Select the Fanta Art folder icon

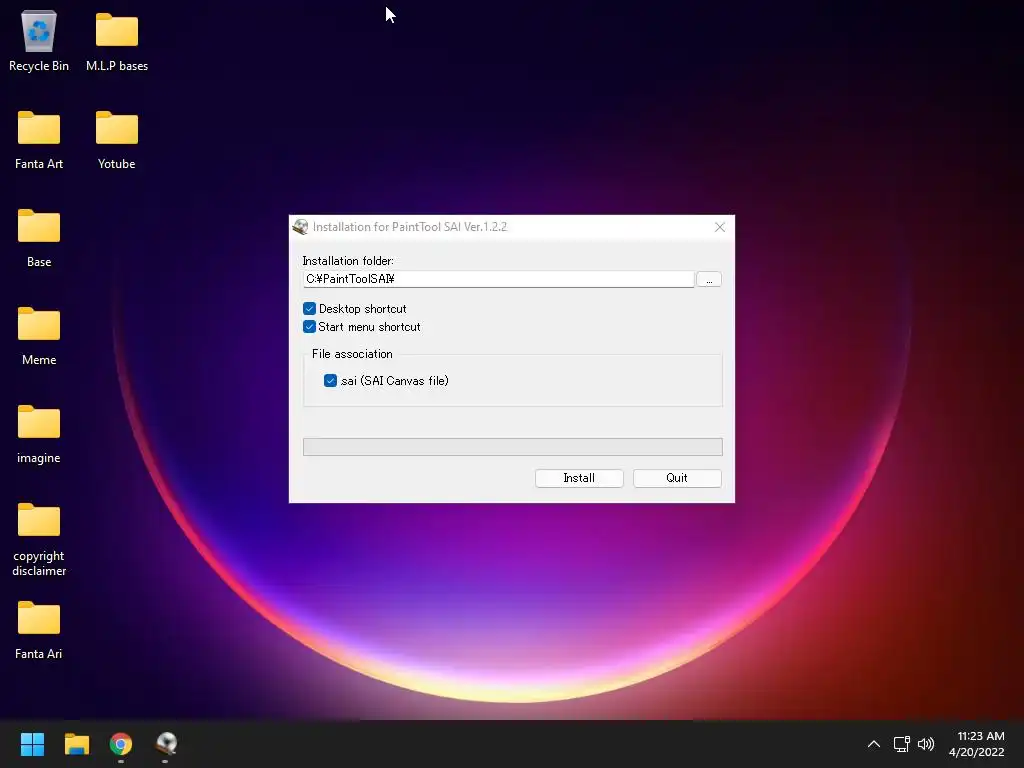point(39,138)
